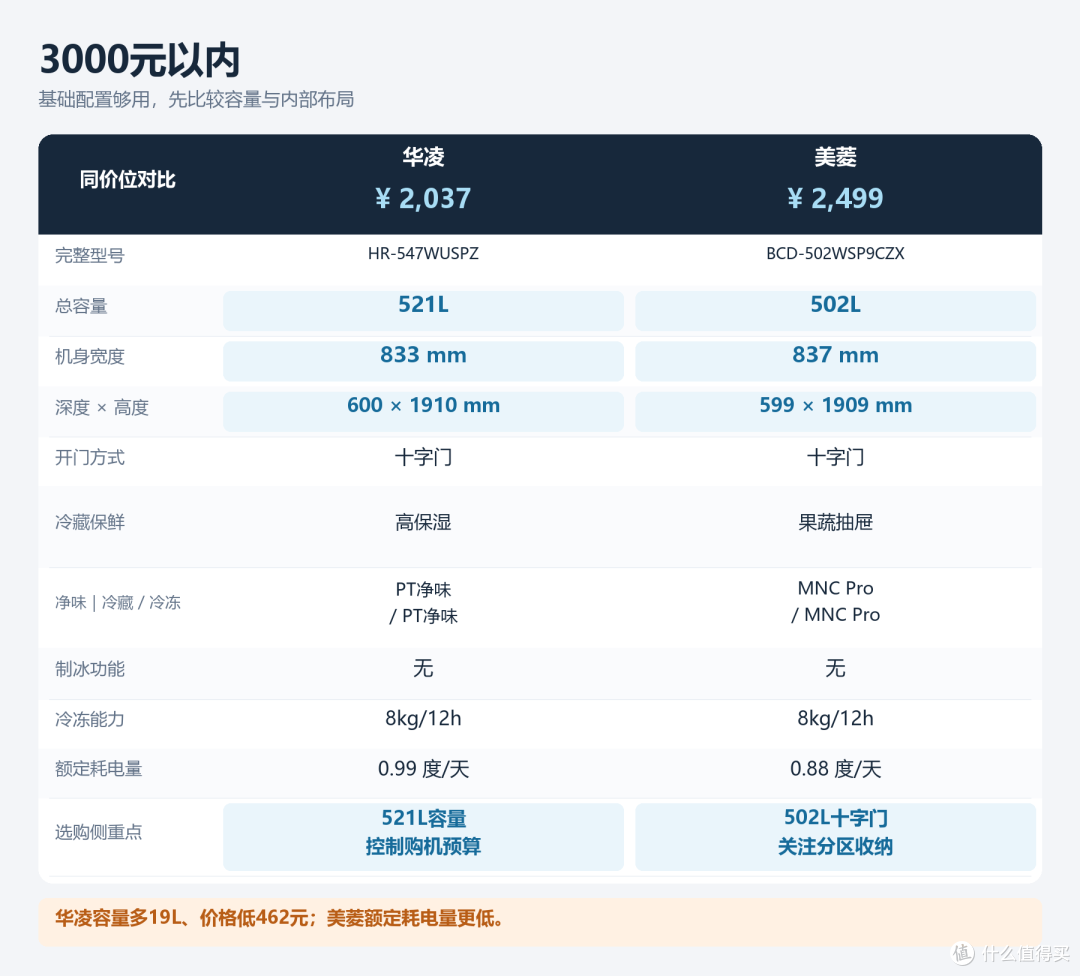The height and width of the screenshot is (976, 1080).
Task: Click '无' in the 华凌 ice-making cell
Action: tap(423, 668)
